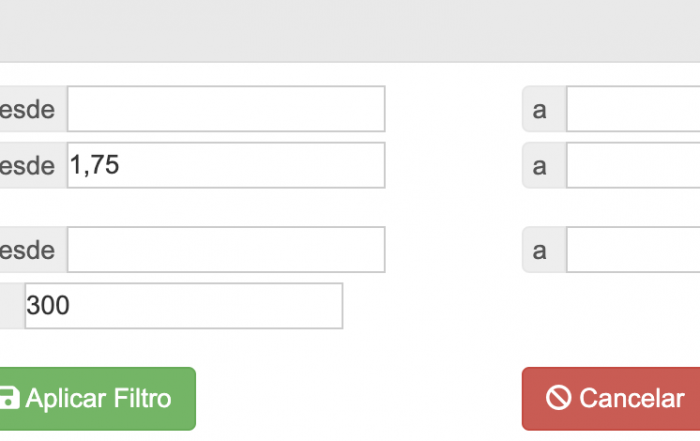Focus the 'a' field directly above Cancelar

tap(632, 250)
